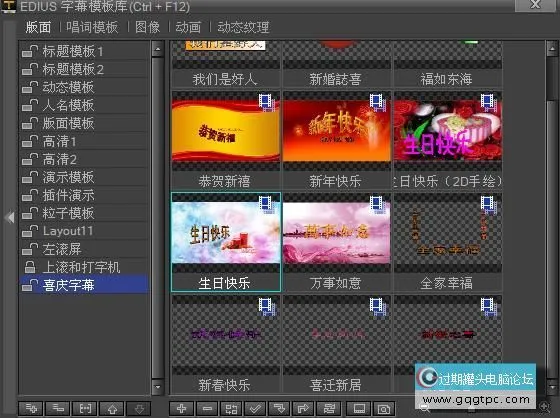The image size is (560, 418).
Task: Choose the 喜迁新居 template preview
Action: [x=337, y=335]
